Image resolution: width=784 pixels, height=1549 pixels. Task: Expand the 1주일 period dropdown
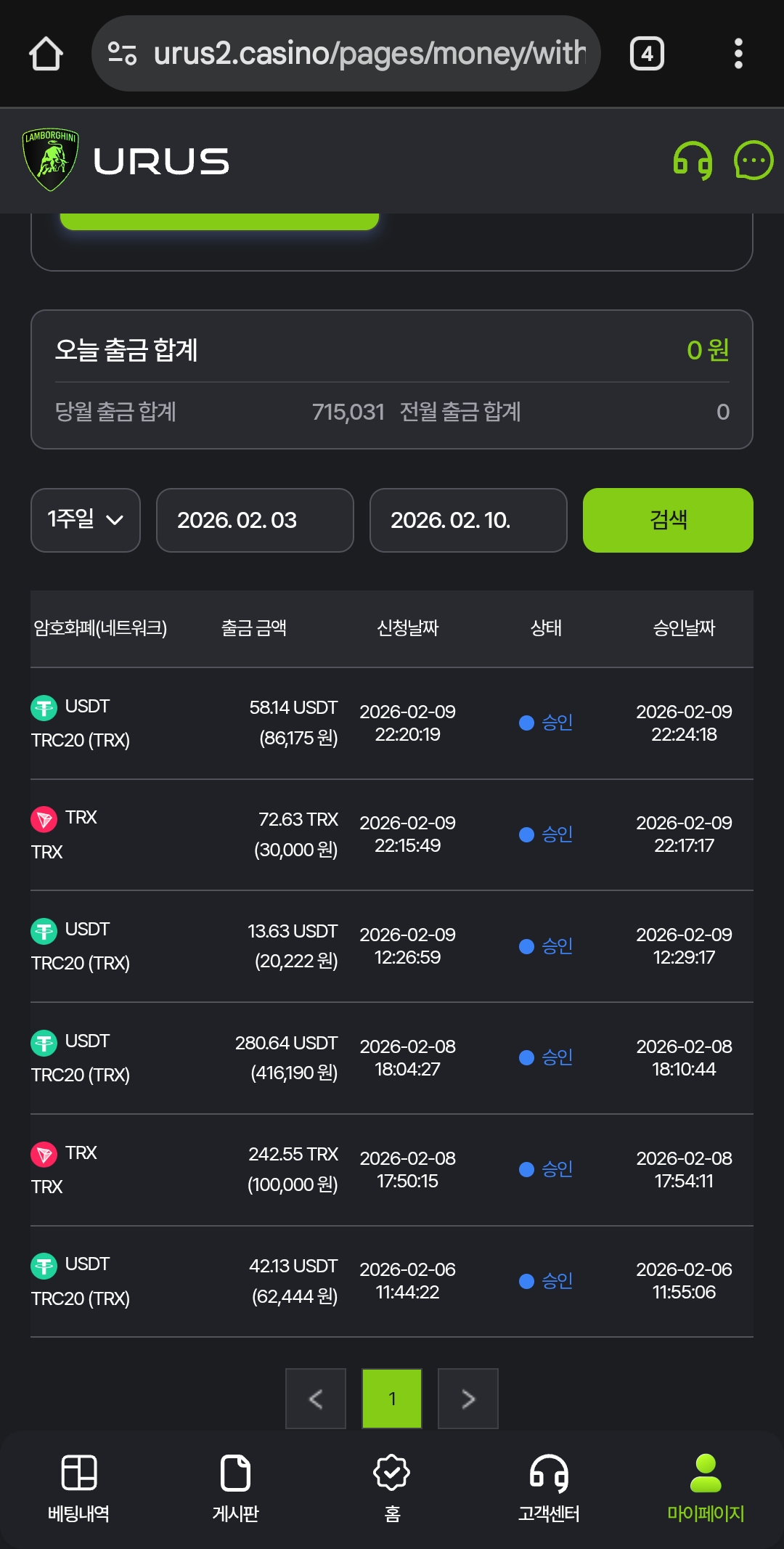(86, 520)
